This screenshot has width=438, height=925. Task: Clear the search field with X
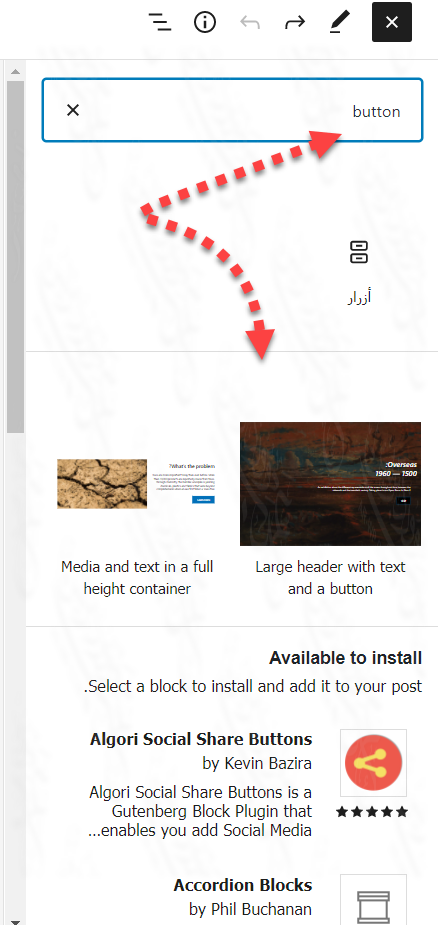tap(73, 110)
